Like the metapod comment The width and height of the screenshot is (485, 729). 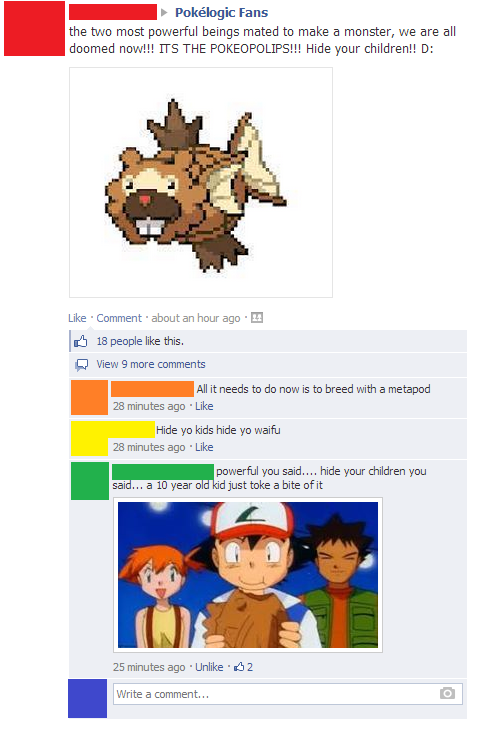(x=204, y=406)
